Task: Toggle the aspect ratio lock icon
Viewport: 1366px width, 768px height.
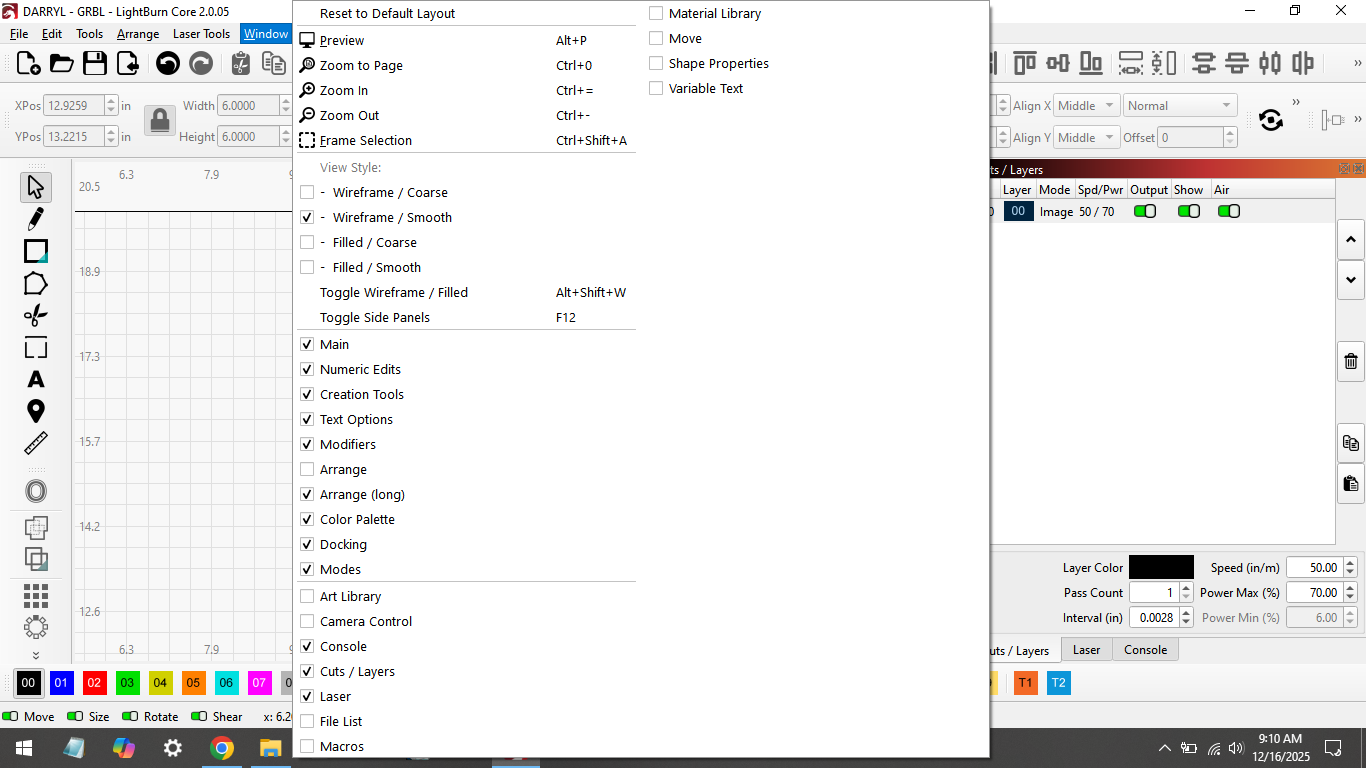Action: click(159, 121)
